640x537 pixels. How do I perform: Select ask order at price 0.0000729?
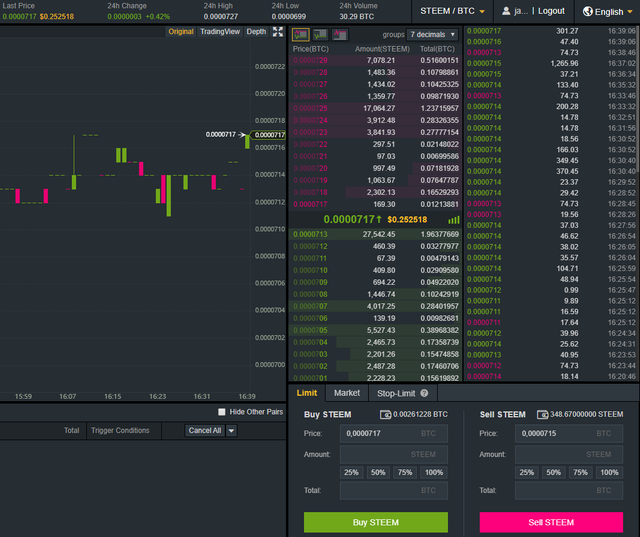376,60
